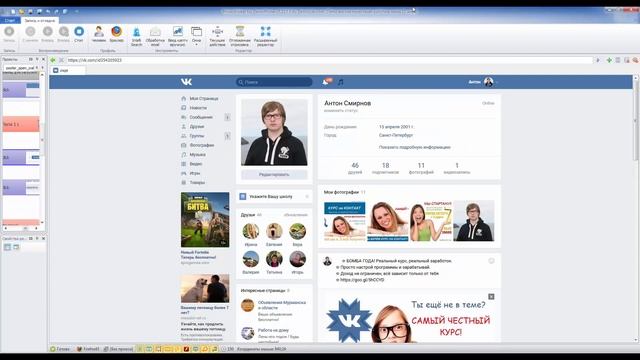Select the Браузер Firefox profile icon
Viewport: 640px width, 360px height.
point(116,34)
